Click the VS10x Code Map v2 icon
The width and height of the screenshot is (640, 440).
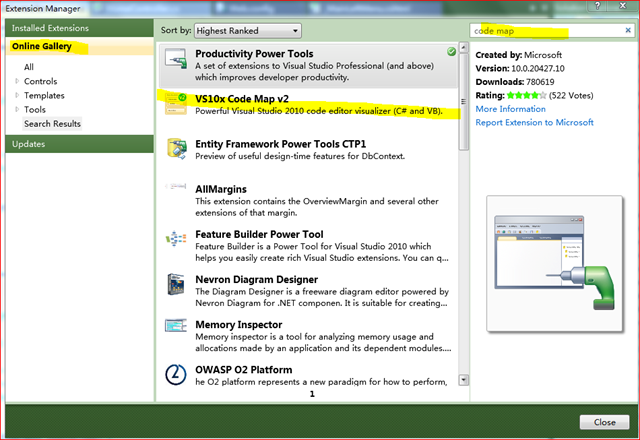tap(177, 104)
